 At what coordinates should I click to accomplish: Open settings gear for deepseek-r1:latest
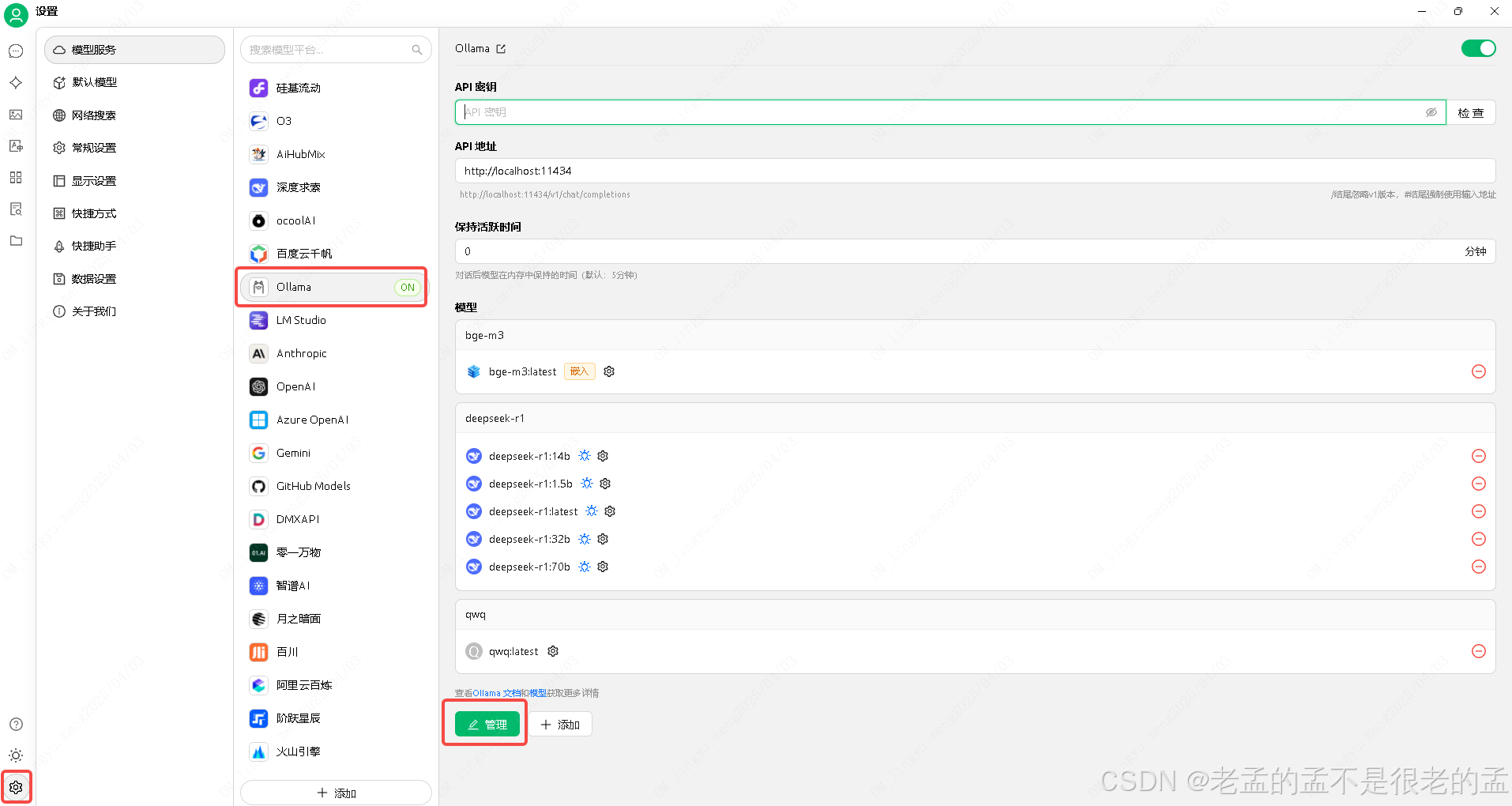point(610,511)
